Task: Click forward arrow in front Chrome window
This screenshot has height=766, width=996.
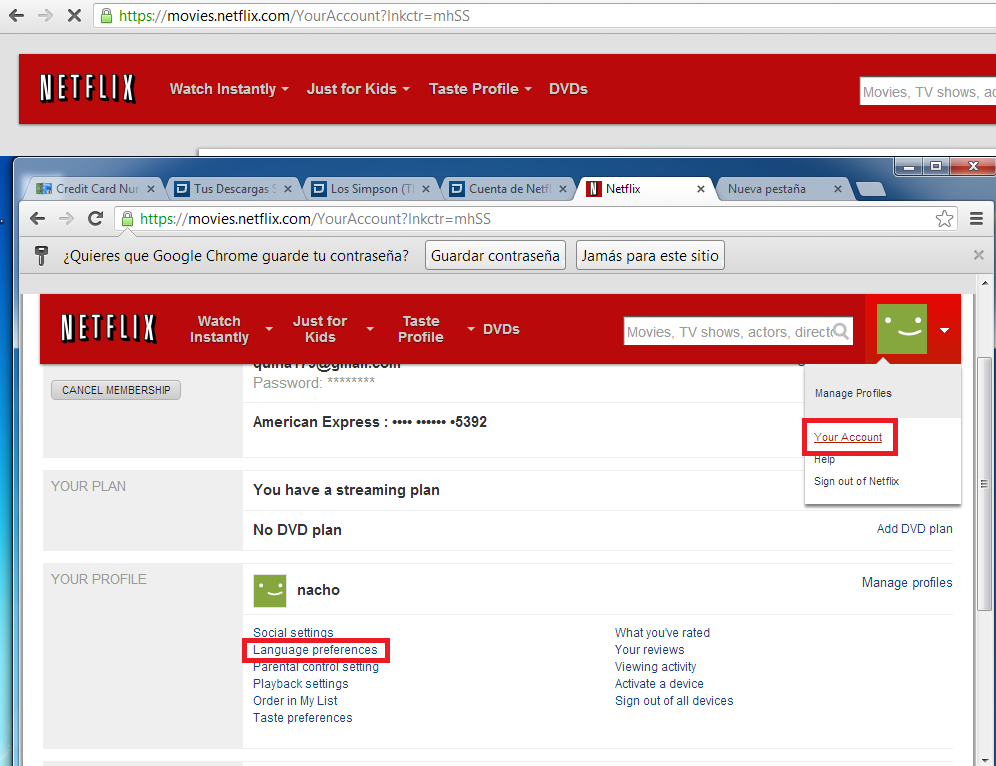Action: [x=66, y=219]
